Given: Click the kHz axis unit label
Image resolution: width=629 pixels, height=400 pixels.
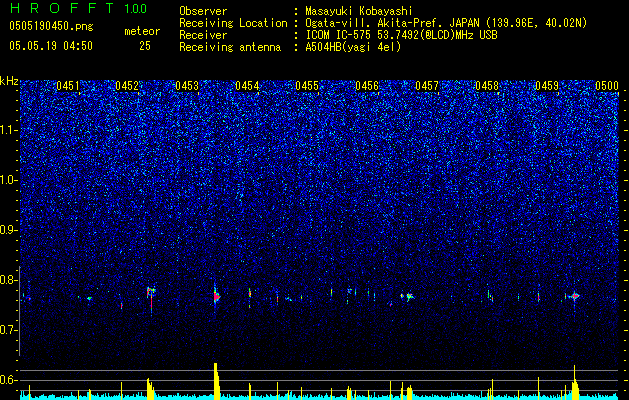Looking at the screenshot, I should [x=9, y=81].
